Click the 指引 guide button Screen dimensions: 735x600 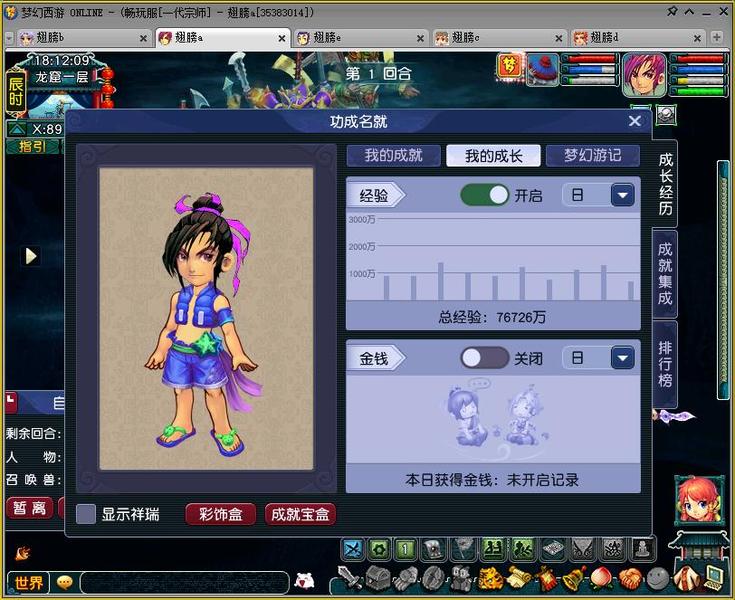[x=32, y=147]
